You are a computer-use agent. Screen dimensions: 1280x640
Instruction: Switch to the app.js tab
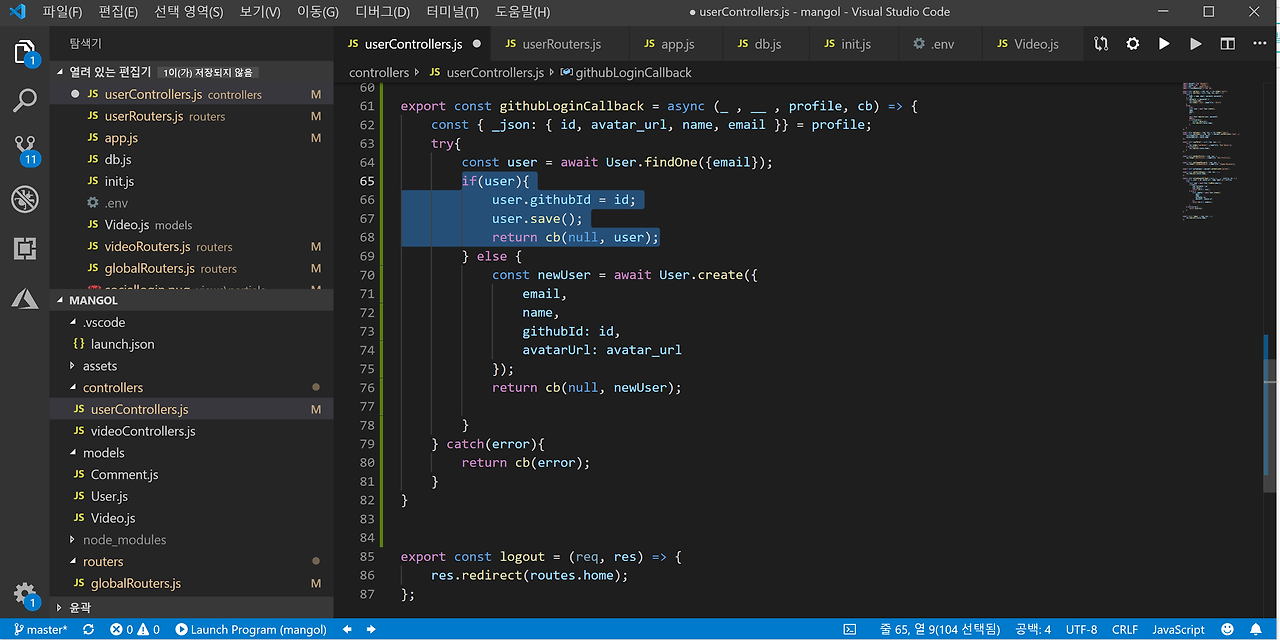[x=677, y=44]
